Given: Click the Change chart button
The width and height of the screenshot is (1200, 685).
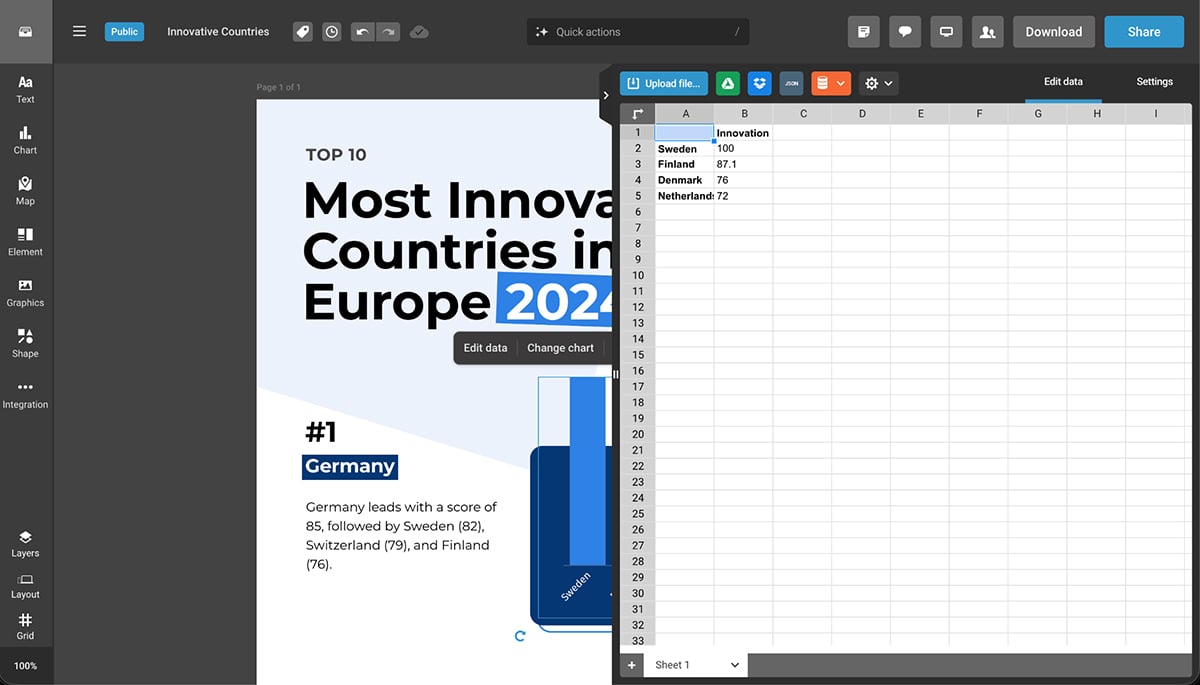Looking at the screenshot, I should click(x=560, y=347).
